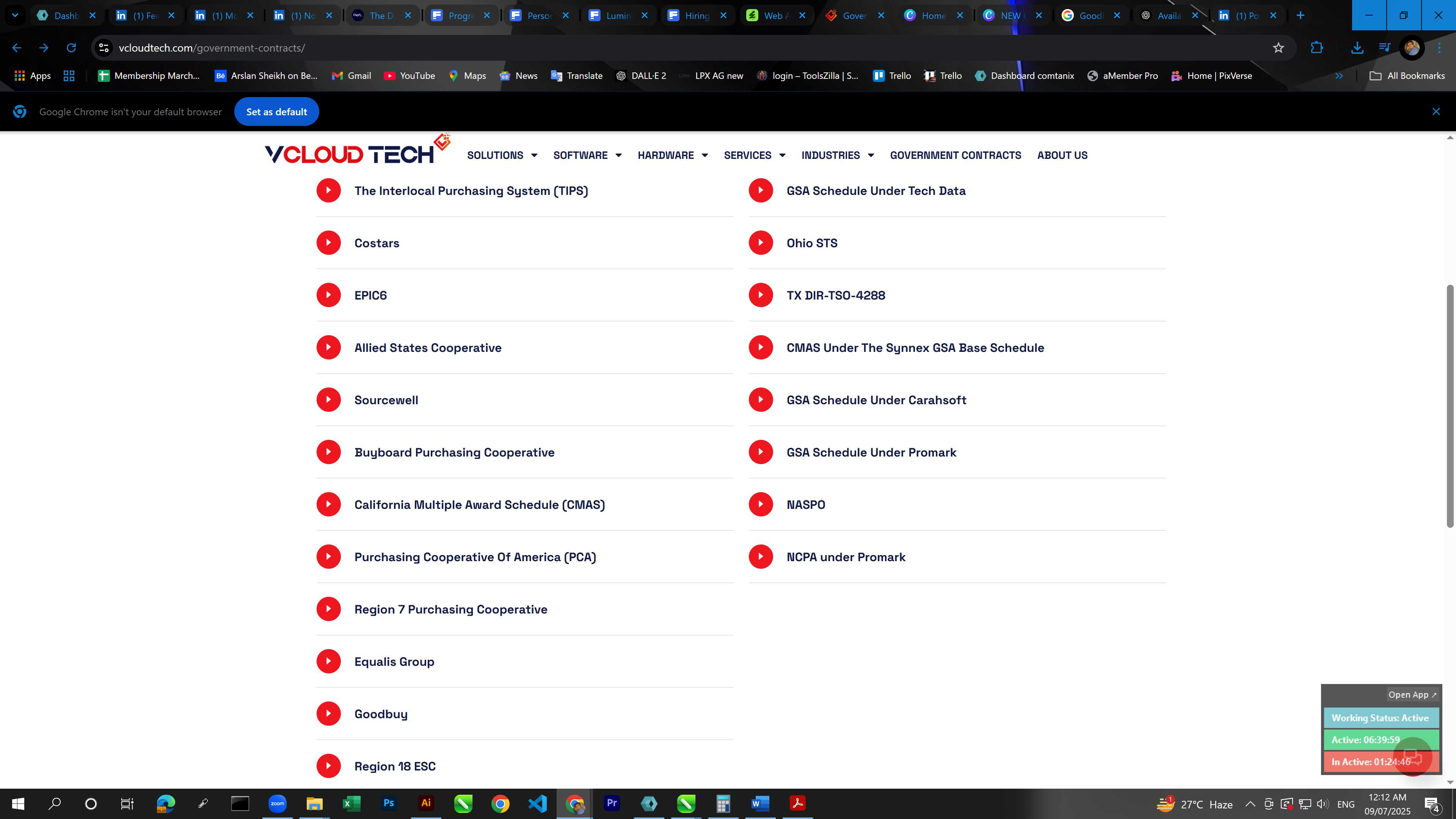This screenshot has height=819, width=1456.
Task: Open Word from the taskbar
Action: [x=760, y=803]
